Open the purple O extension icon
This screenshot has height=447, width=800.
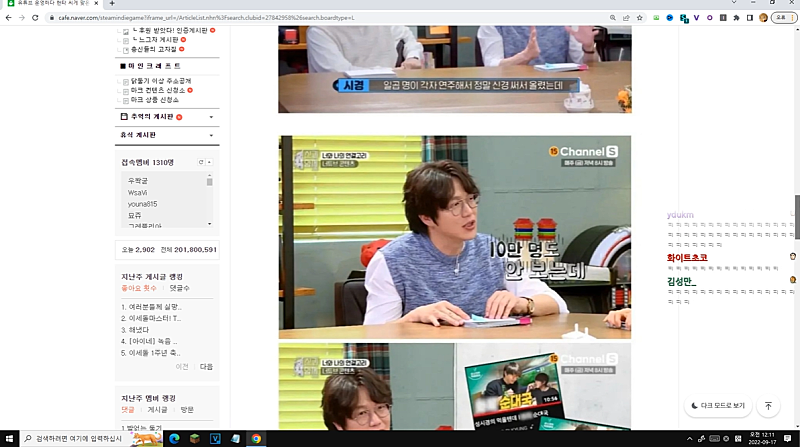[710, 17]
